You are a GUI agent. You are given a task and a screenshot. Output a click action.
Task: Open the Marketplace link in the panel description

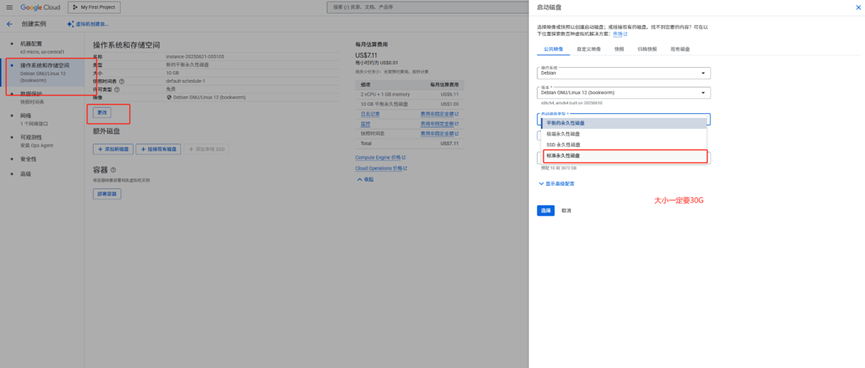621,34
